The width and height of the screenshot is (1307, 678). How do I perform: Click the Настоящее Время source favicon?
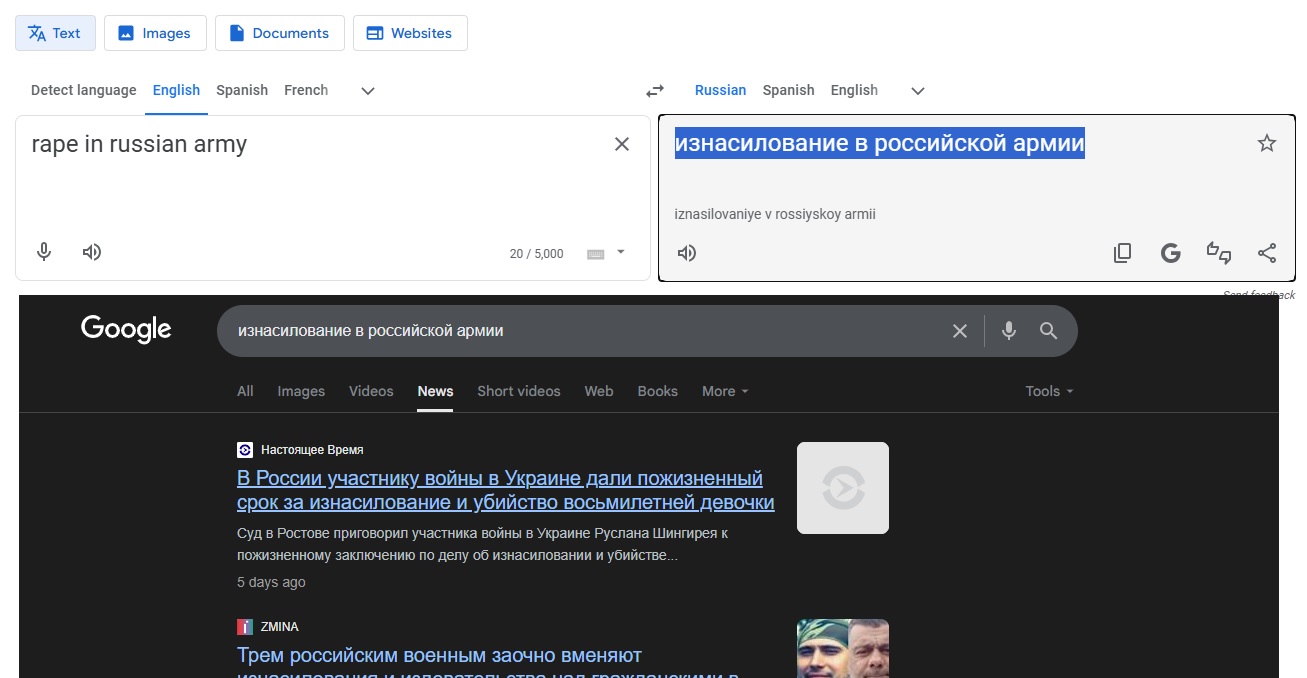coord(245,450)
